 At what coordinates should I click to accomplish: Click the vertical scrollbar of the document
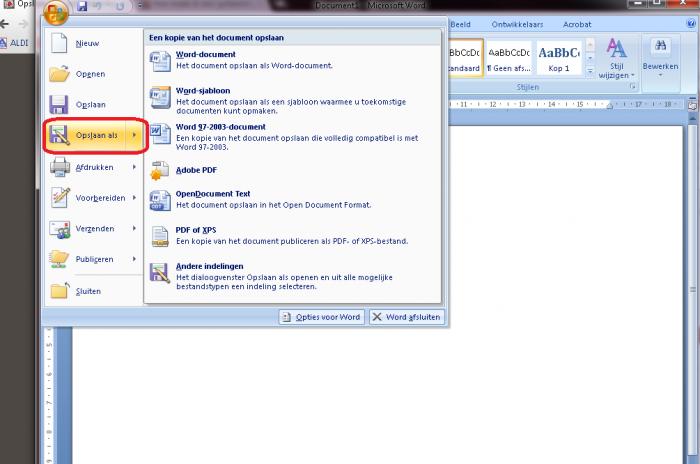point(692,289)
